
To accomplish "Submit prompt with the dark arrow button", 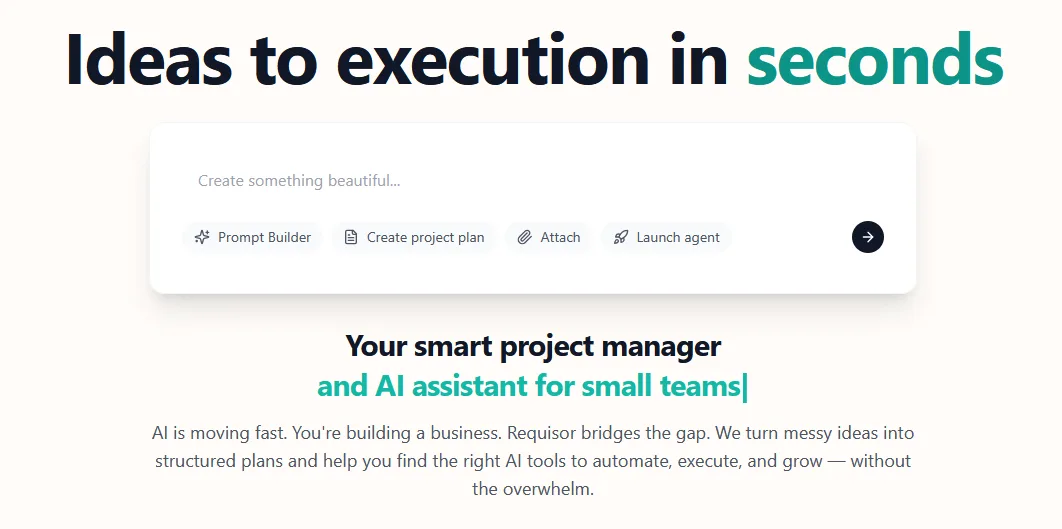I will pyautogui.click(x=868, y=237).
